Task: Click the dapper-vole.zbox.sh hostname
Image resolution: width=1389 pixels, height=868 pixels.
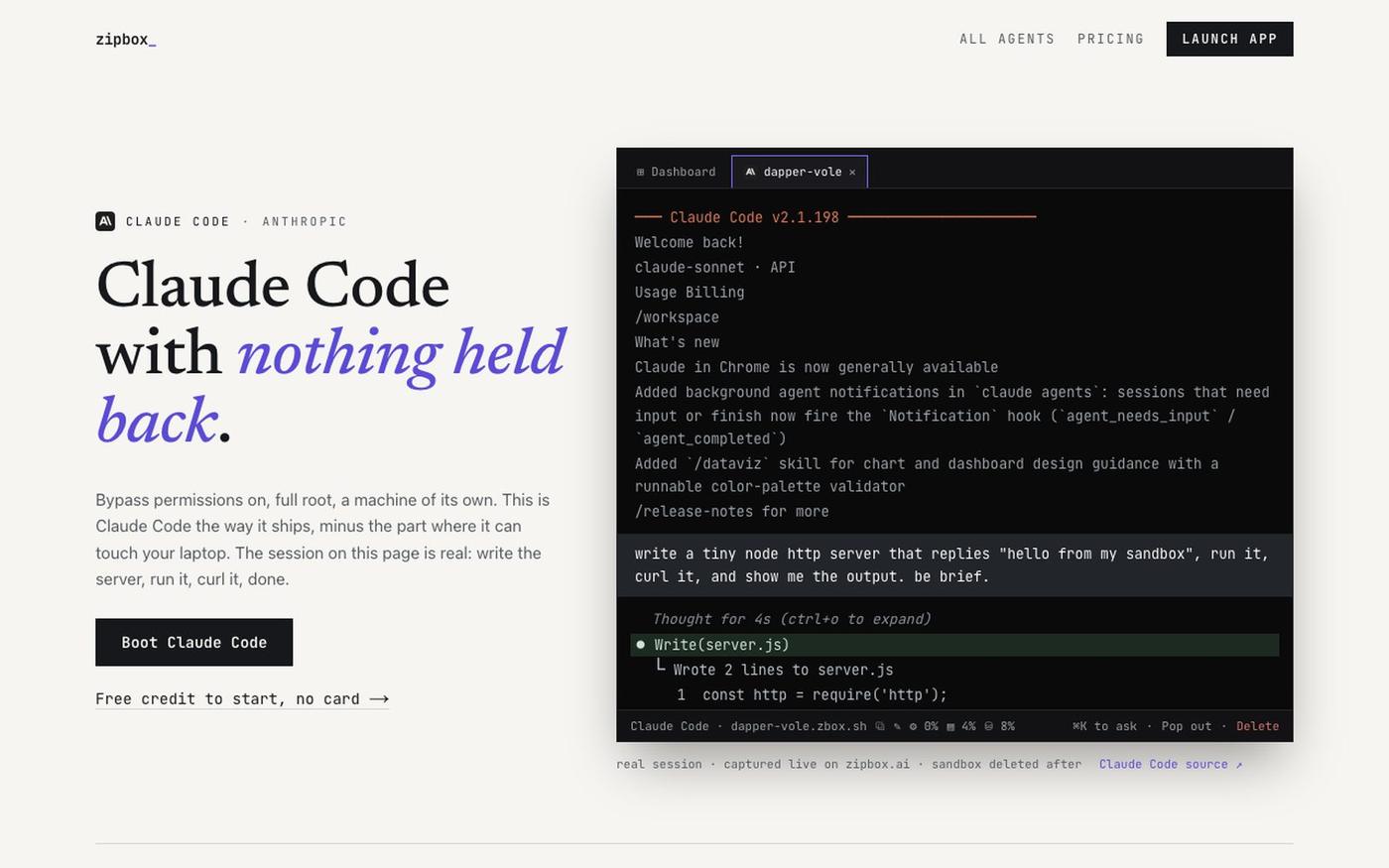Action: pos(799,726)
